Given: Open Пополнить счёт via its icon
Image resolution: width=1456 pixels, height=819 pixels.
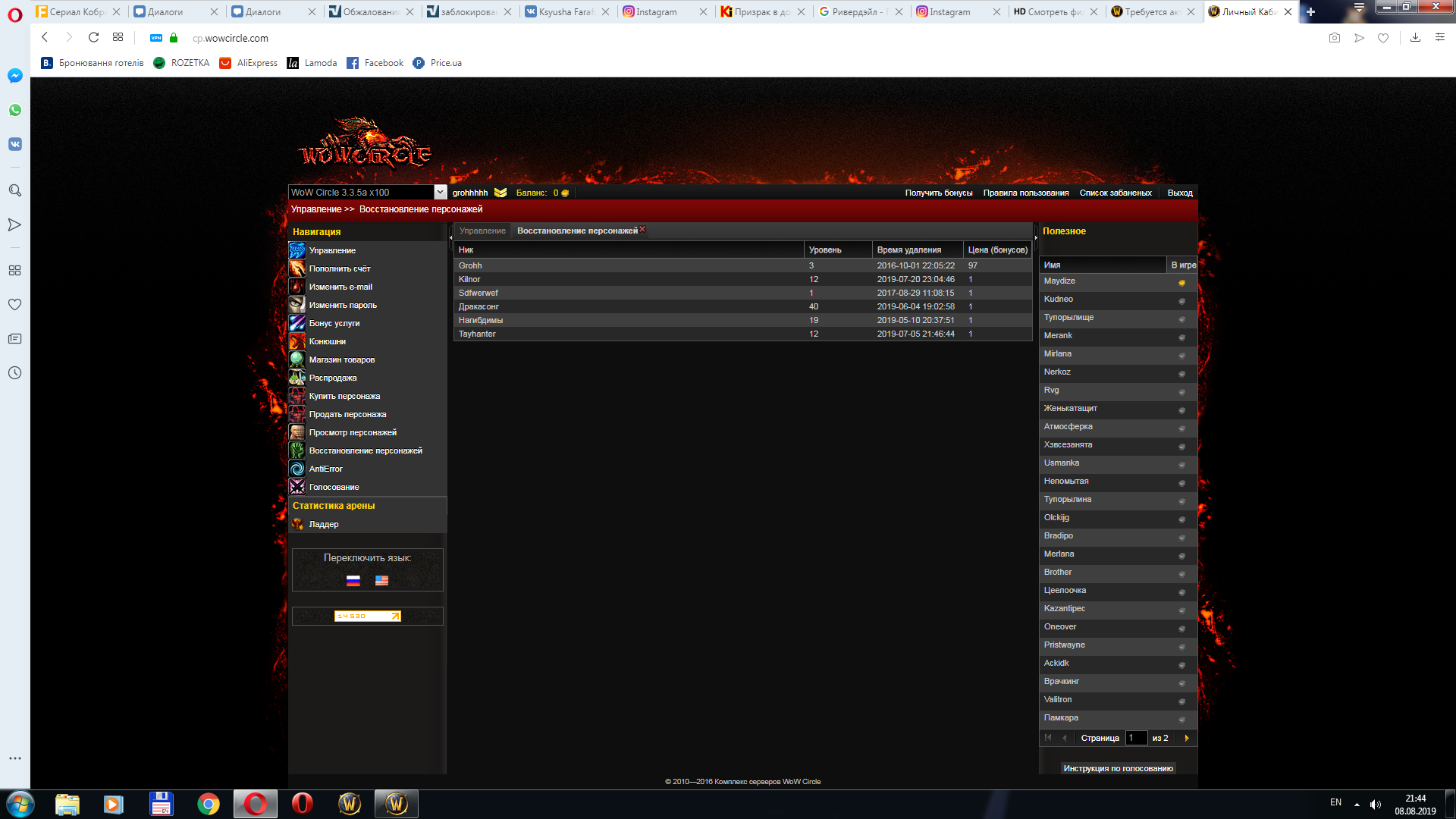Looking at the screenshot, I should 297,268.
